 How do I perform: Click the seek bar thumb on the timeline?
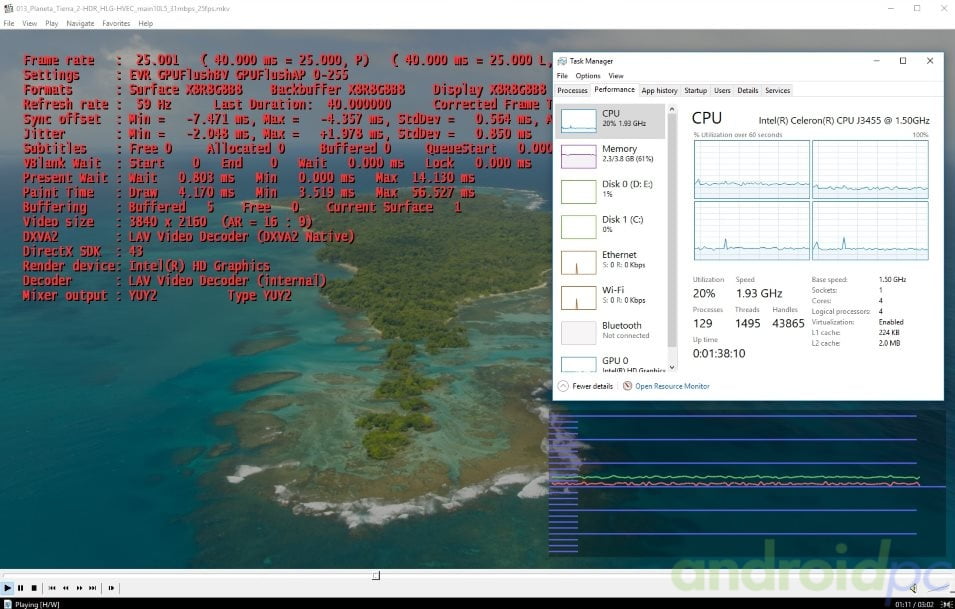tap(376, 576)
